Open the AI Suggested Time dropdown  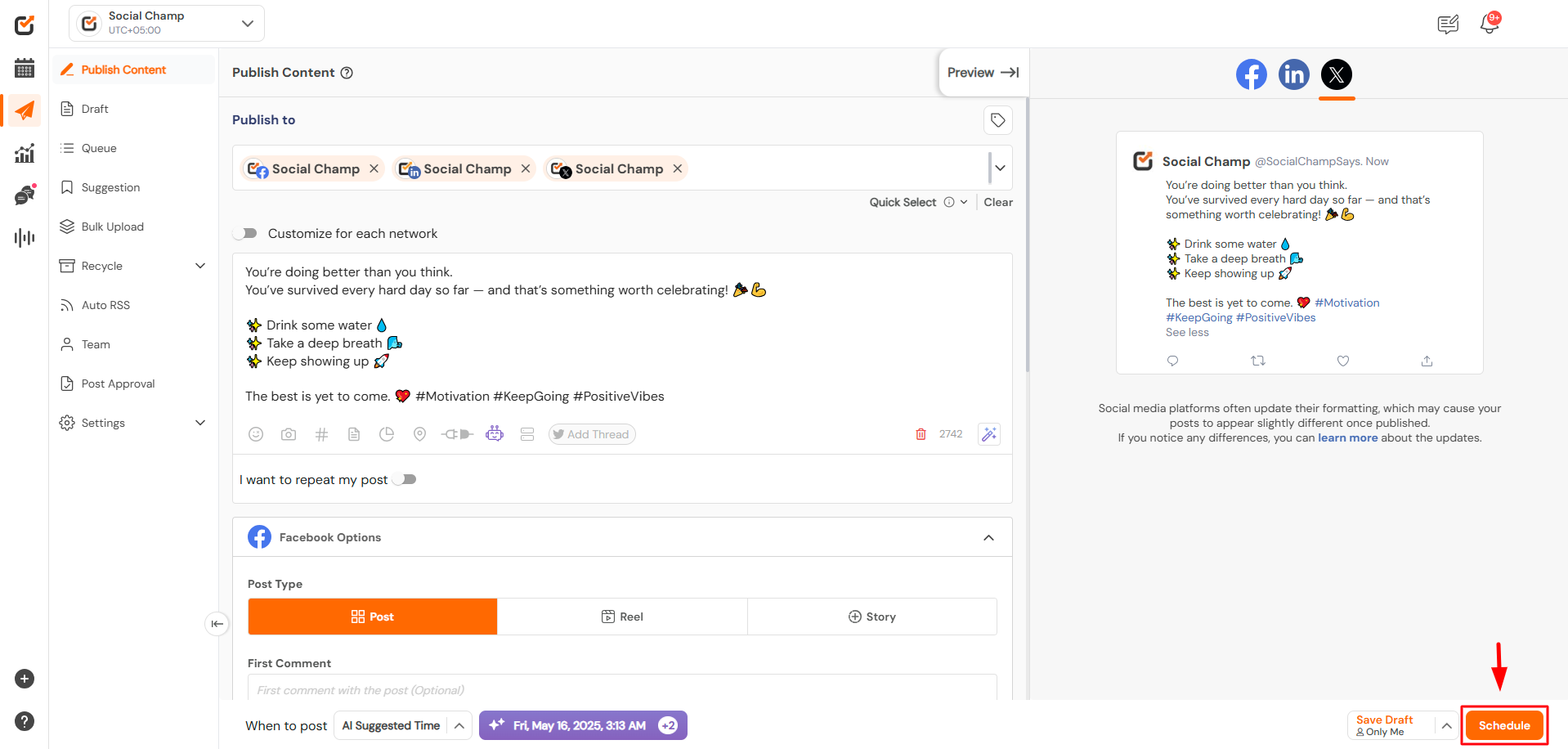(x=402, y=725)
